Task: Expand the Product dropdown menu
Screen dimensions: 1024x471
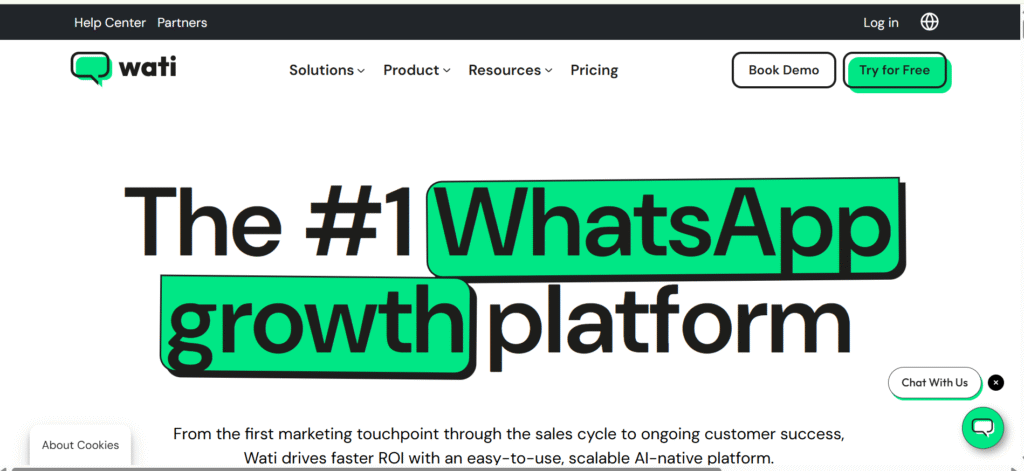Action: (x=416, y=70)
